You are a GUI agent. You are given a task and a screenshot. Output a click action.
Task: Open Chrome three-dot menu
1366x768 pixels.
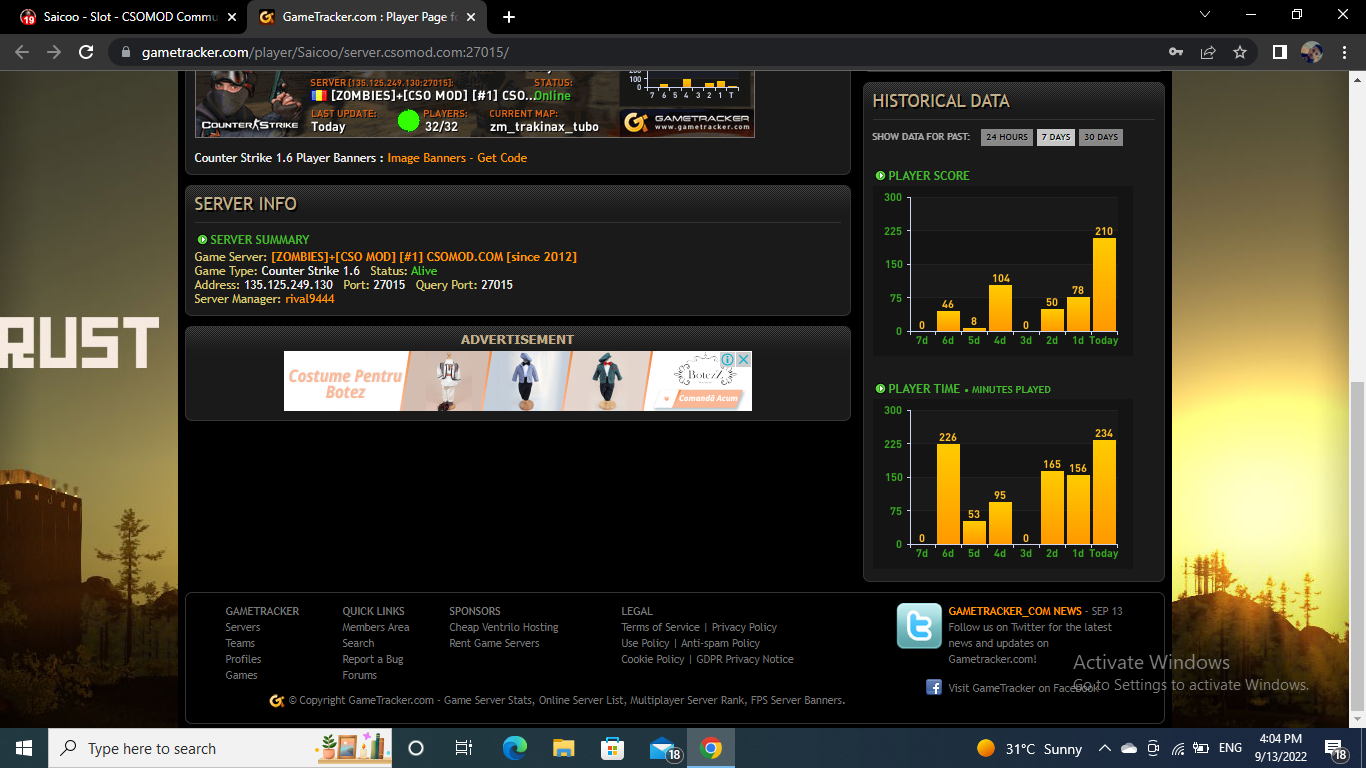click(x=1345, y=52)
